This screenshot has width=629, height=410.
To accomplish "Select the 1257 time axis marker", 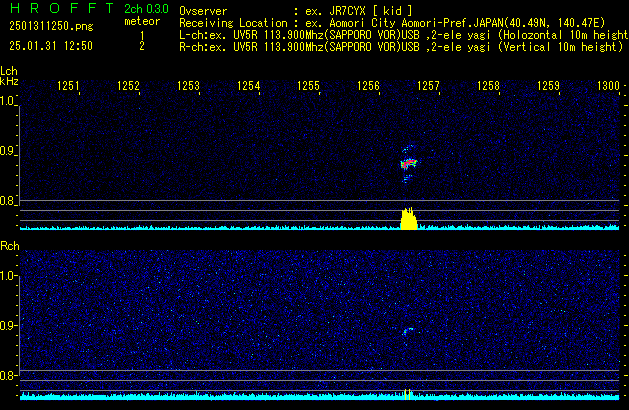I will click(428, 86).
